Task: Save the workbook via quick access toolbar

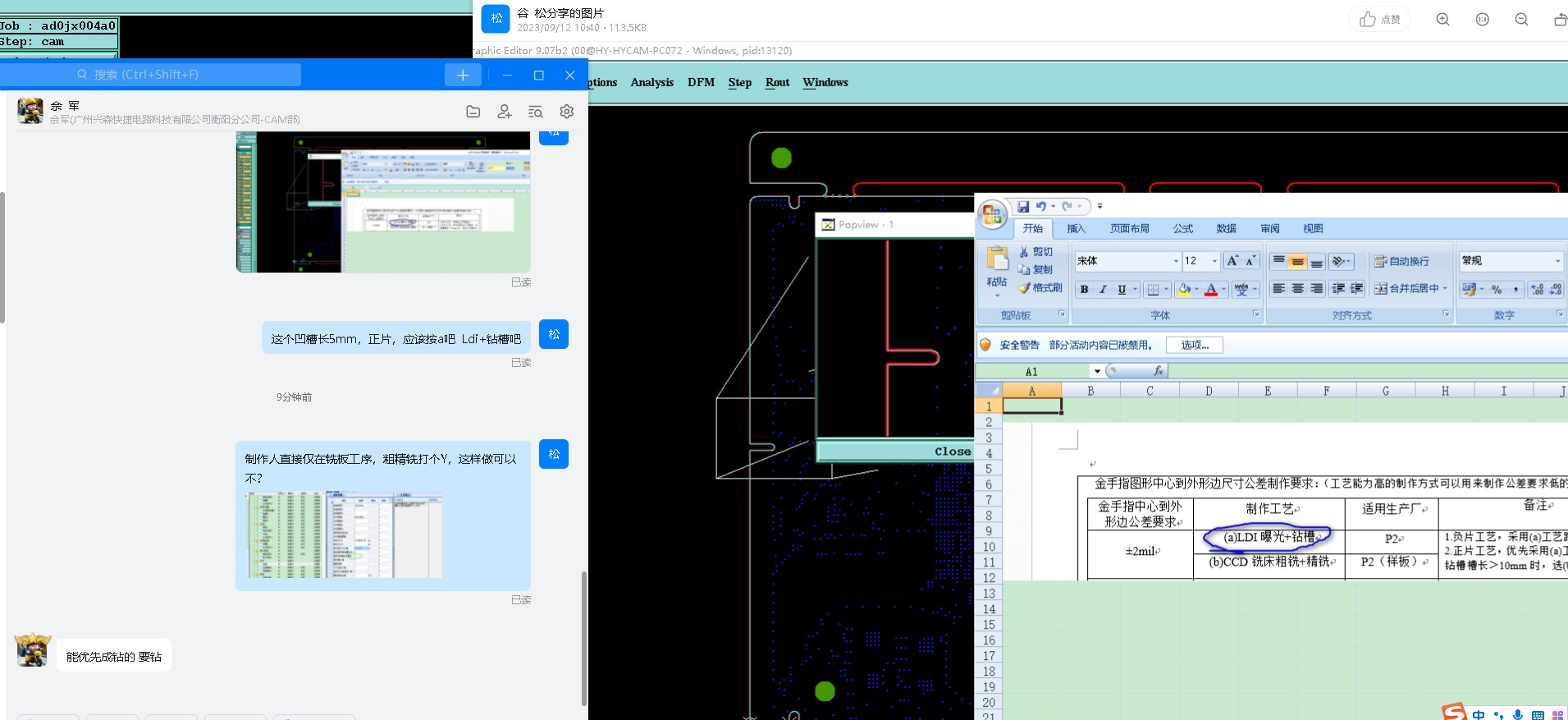Action: [1023, 206]
